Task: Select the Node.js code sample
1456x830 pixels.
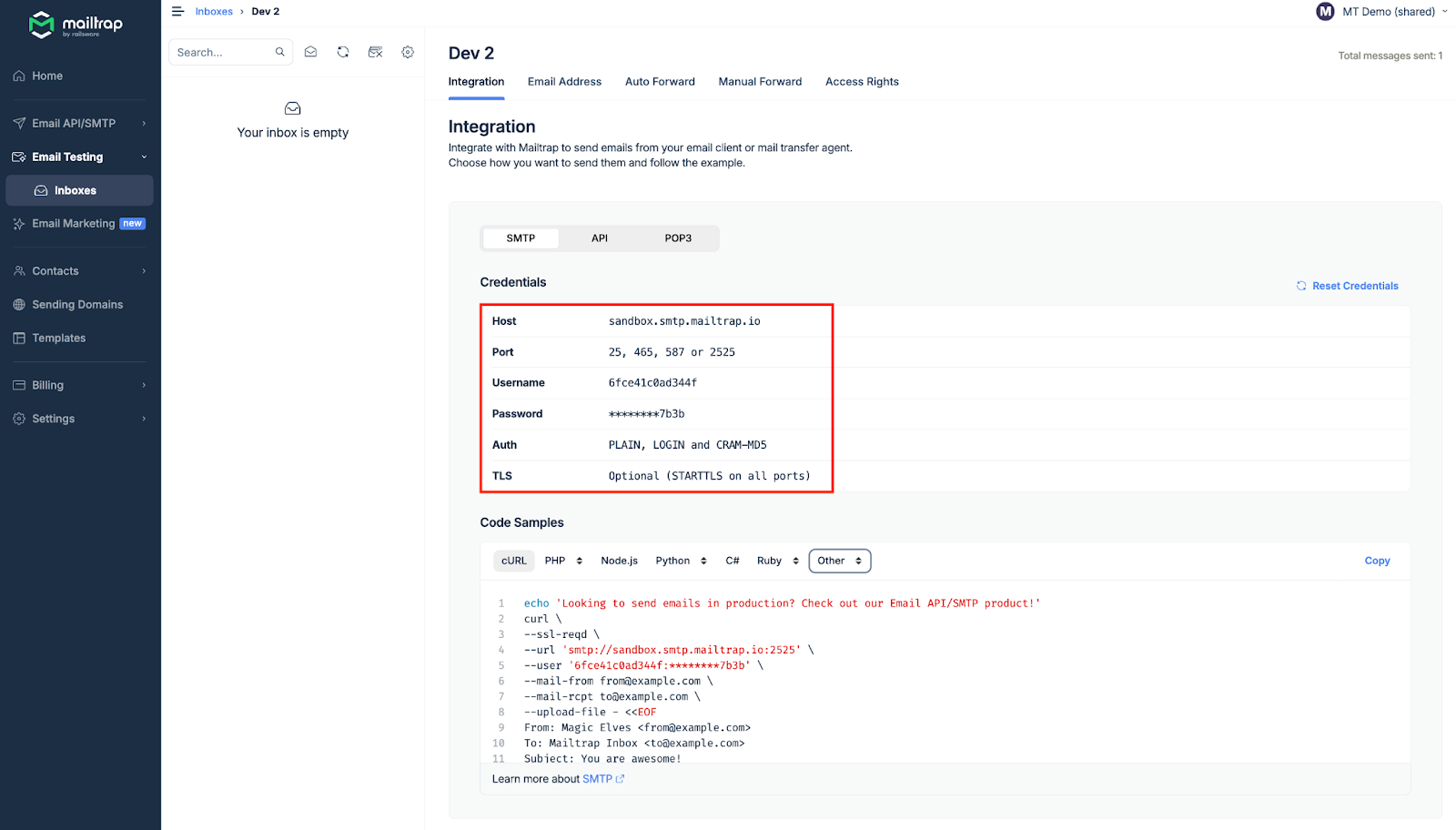Action: [619, 561]
